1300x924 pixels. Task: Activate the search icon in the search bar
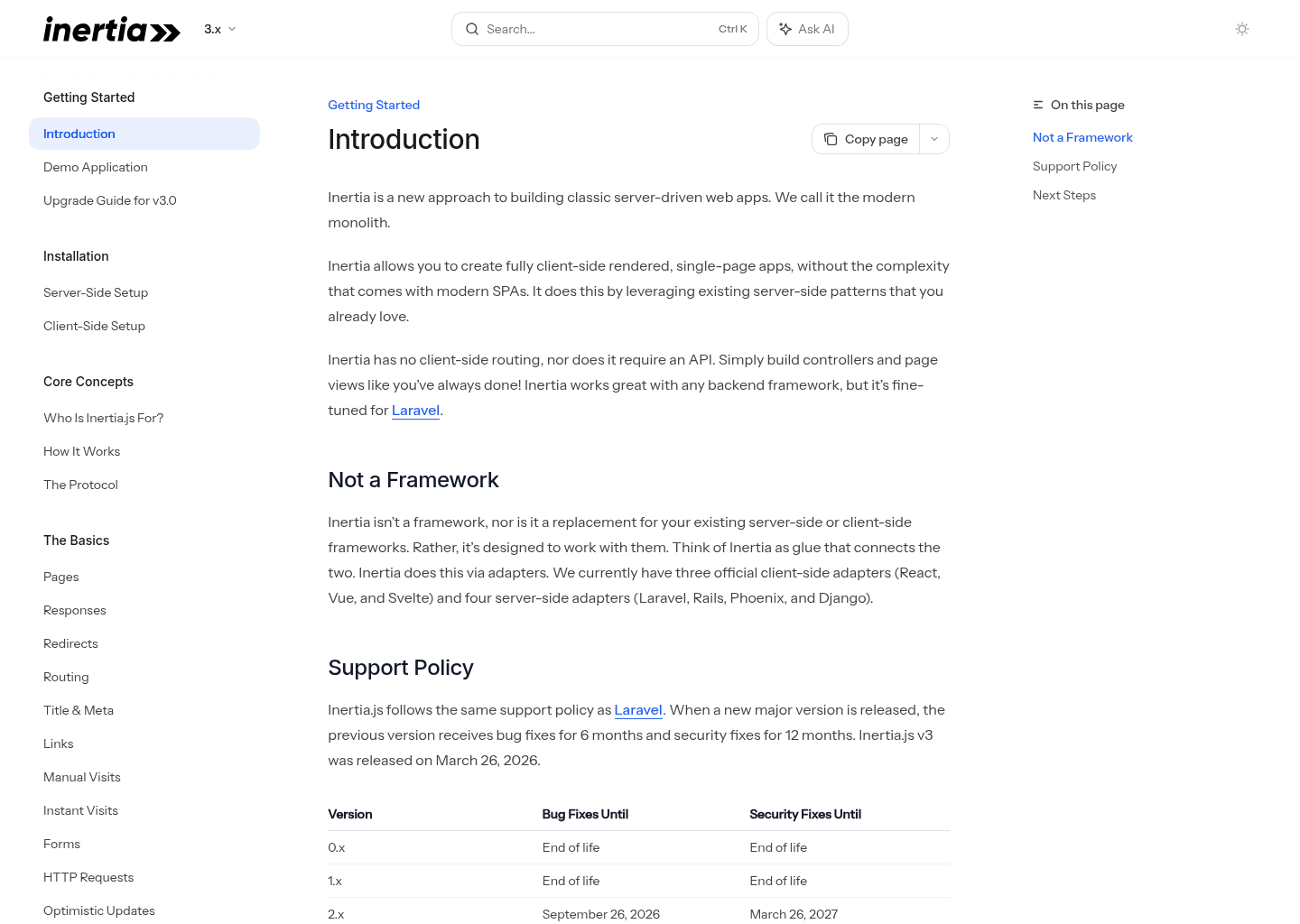[x=472, y=29]
